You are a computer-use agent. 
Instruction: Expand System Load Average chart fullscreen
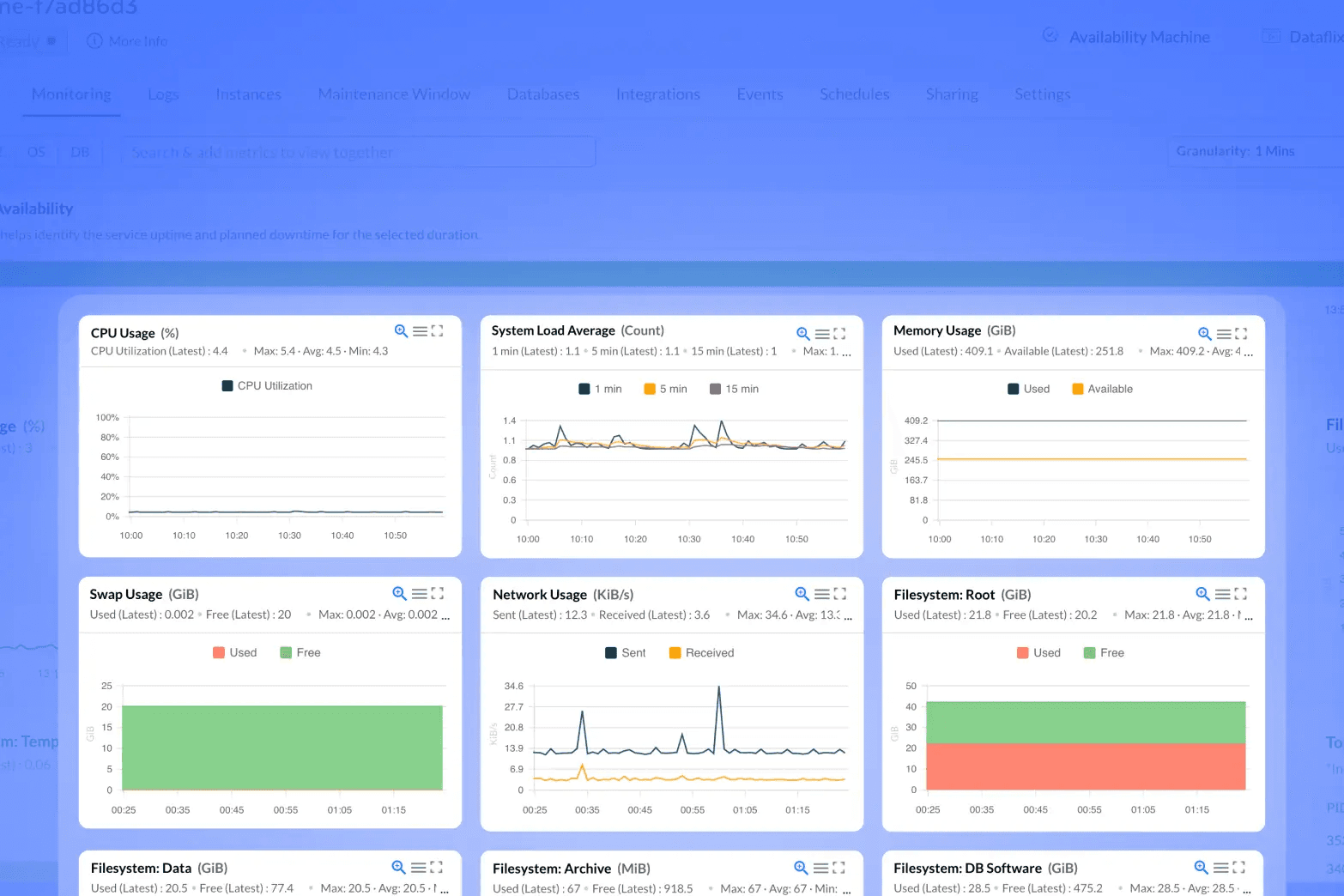(839, 334)
